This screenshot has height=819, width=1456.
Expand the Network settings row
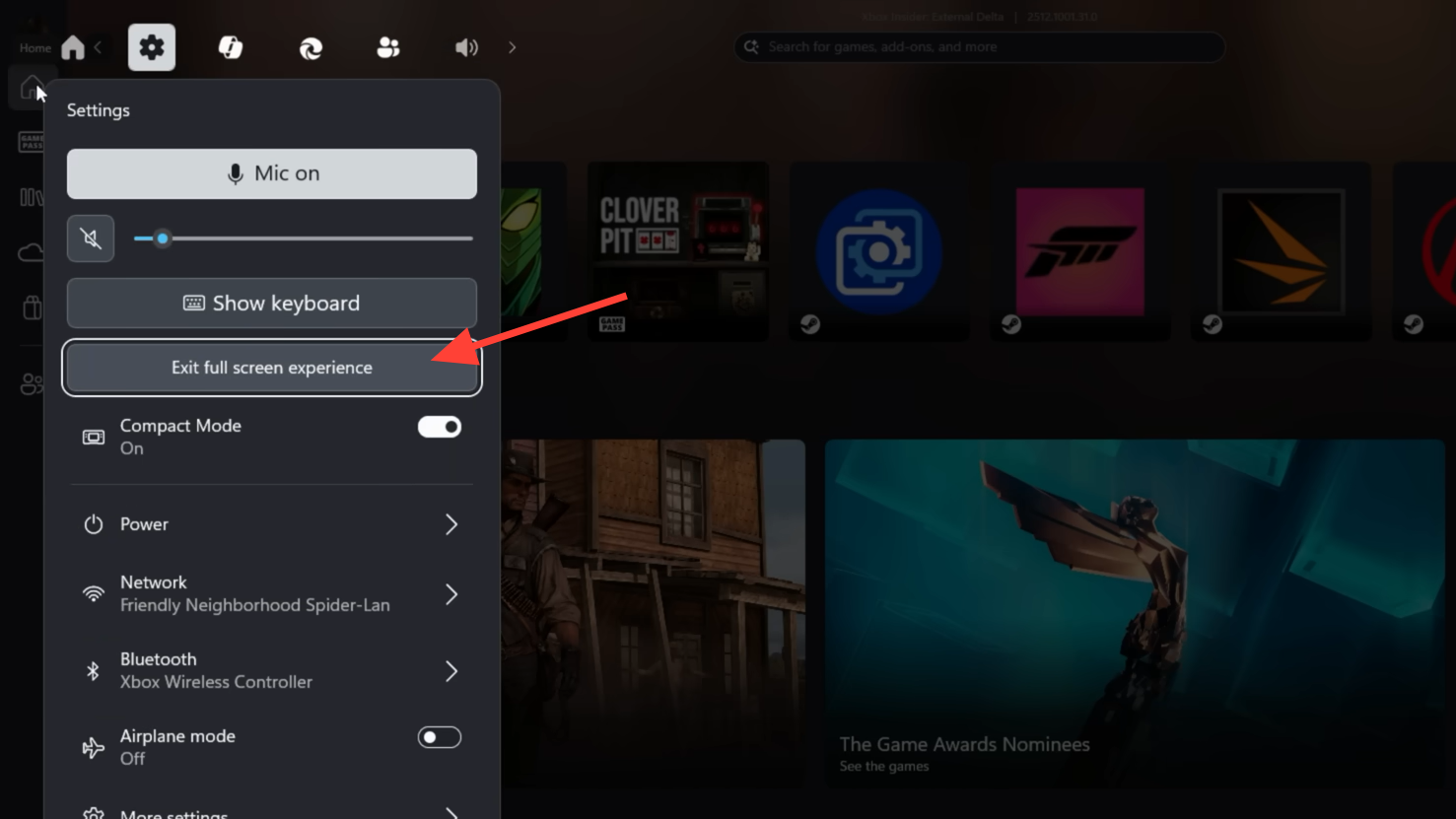tap(272, 593)
